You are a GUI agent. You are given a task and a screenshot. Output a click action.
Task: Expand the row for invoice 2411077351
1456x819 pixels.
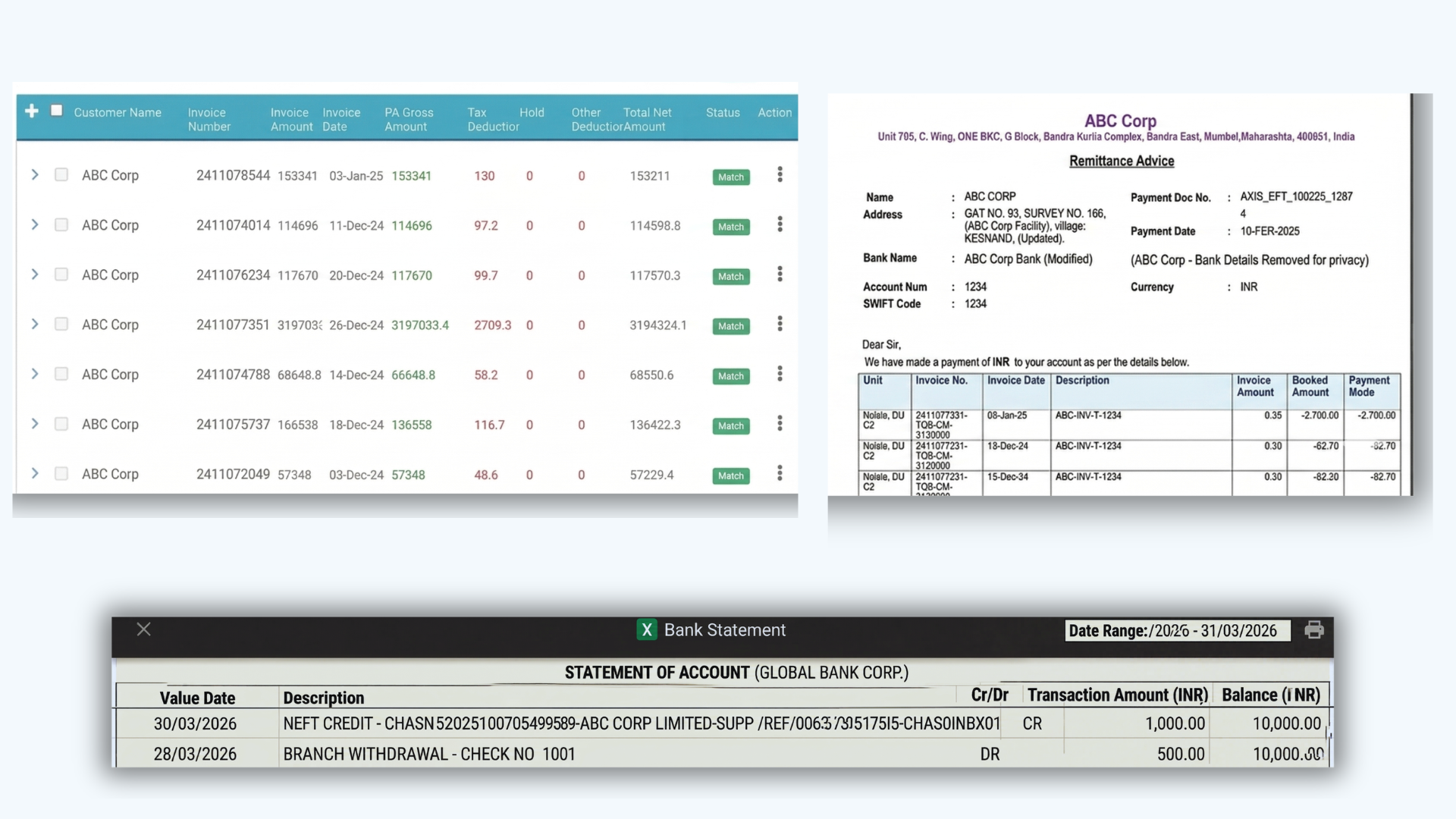coord(35,325)
